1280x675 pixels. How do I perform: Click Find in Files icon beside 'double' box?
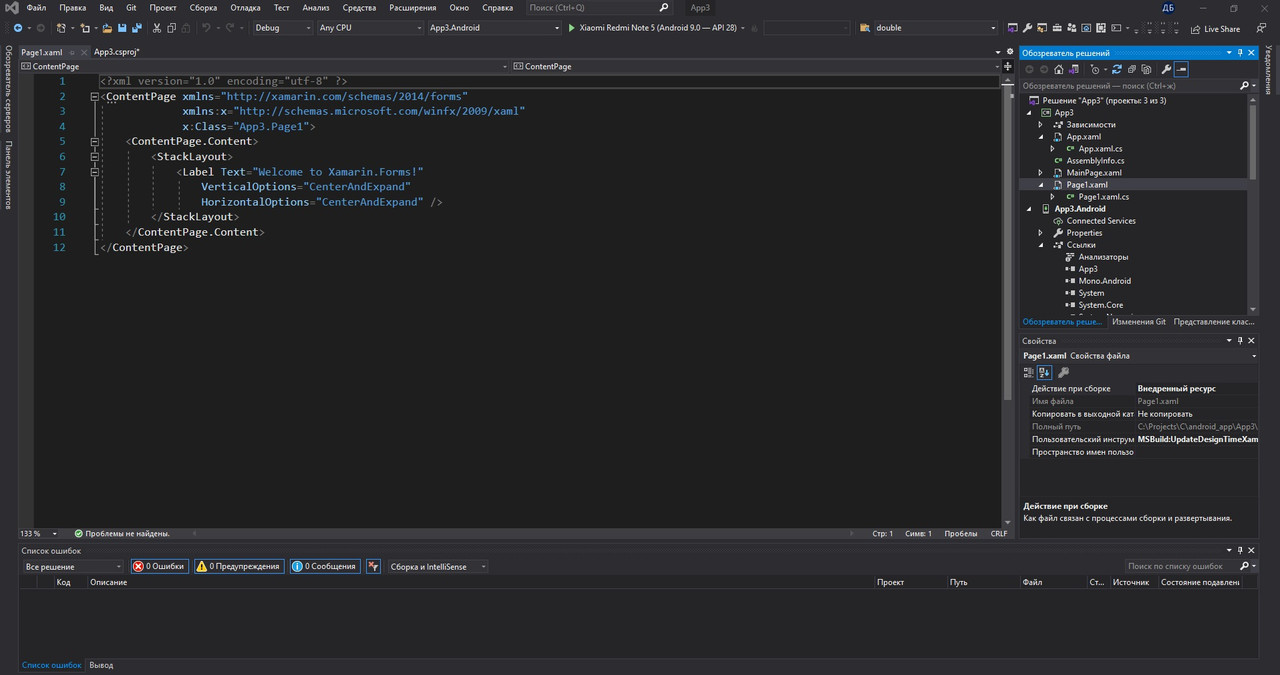[864, 28]
